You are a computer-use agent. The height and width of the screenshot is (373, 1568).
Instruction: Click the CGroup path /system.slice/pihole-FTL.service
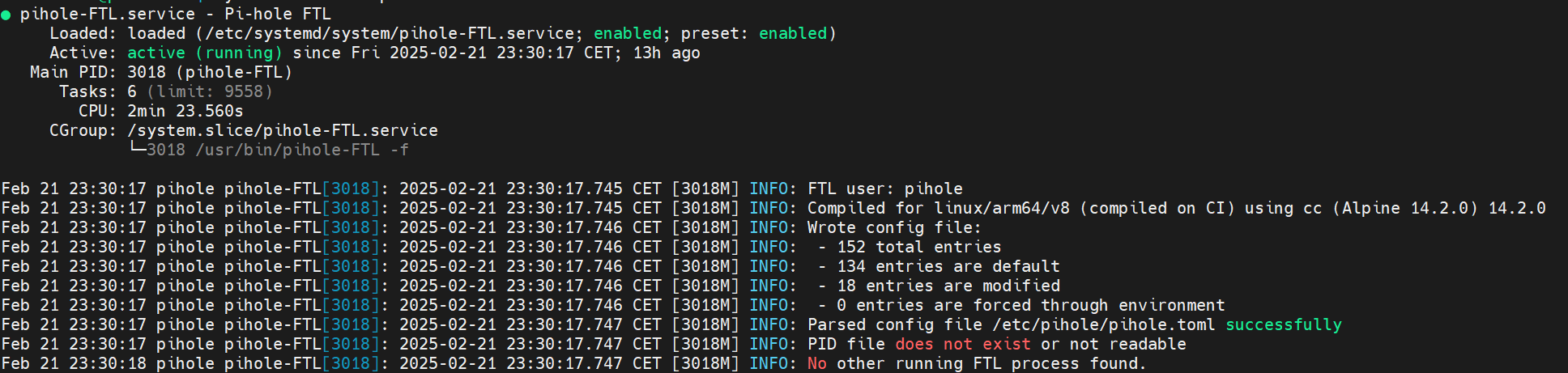283,130
